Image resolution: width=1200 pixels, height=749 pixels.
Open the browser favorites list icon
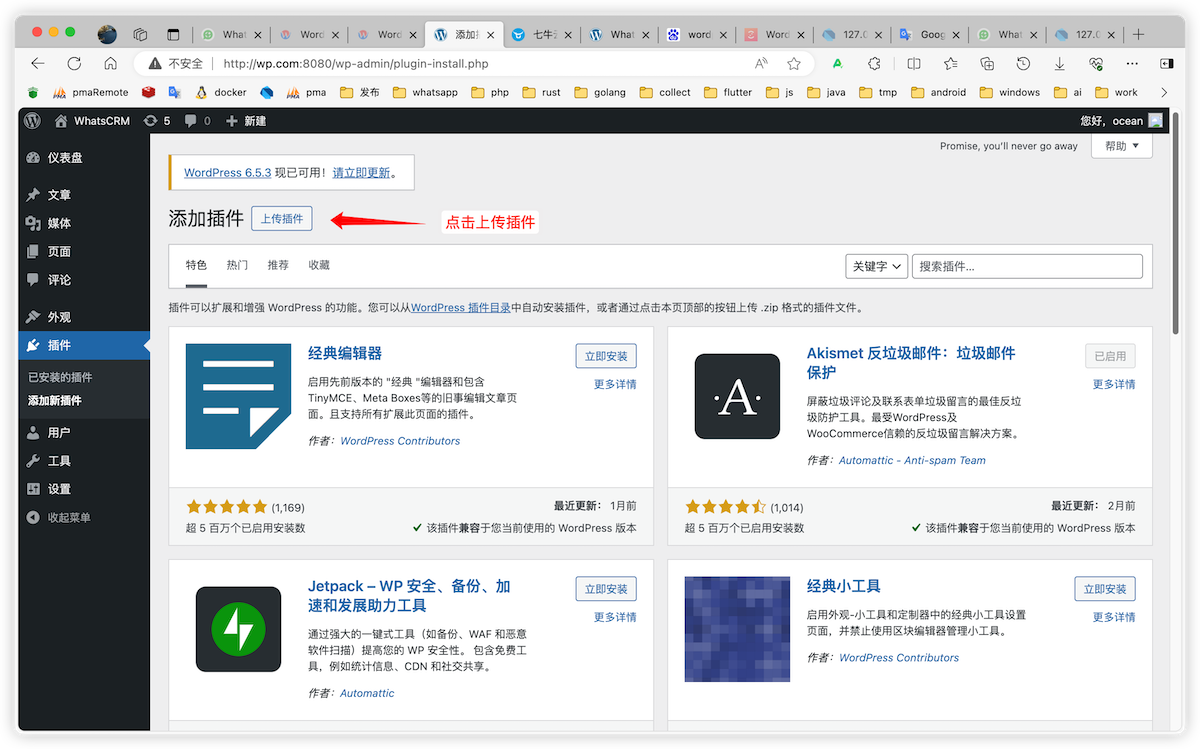[x=950, y=63]
